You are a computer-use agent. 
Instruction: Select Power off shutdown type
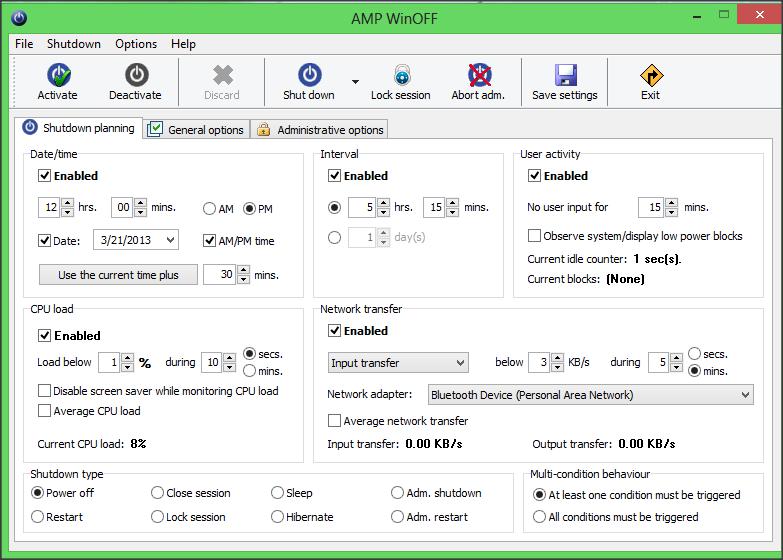point(37,493)
